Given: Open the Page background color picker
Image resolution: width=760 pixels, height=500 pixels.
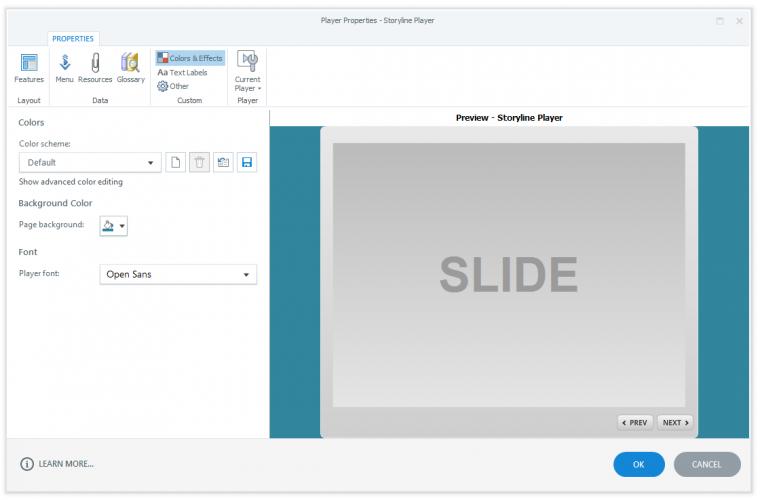Looking at the screenshot, I should (113, 226).
